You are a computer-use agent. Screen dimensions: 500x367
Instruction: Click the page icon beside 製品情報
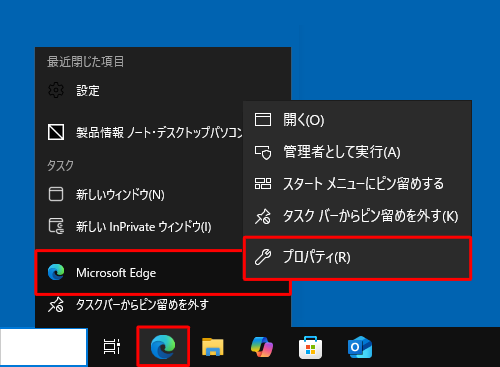56,132
